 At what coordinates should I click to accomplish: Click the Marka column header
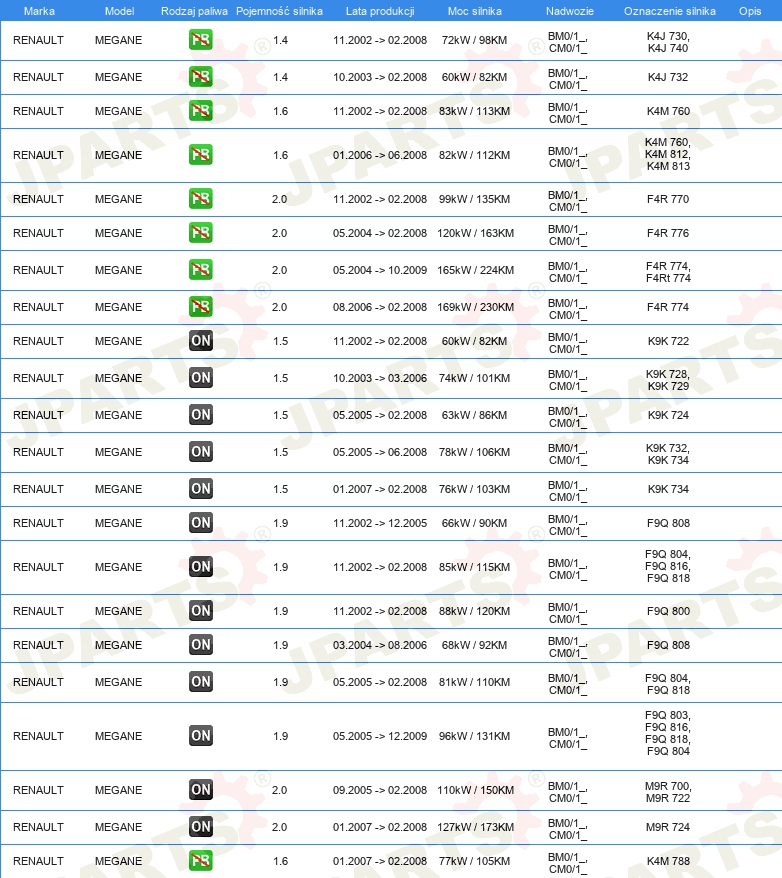click(39, 11)
